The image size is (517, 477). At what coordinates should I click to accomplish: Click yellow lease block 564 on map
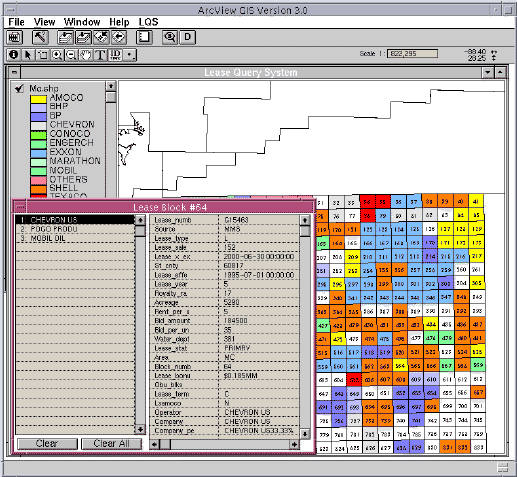[400, 366]
